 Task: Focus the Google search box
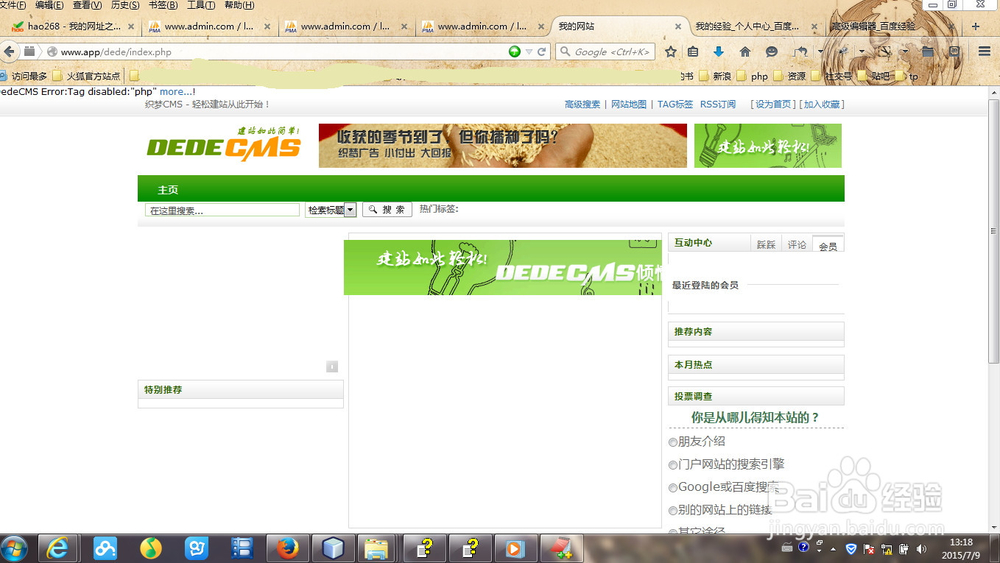pos(605,52)
